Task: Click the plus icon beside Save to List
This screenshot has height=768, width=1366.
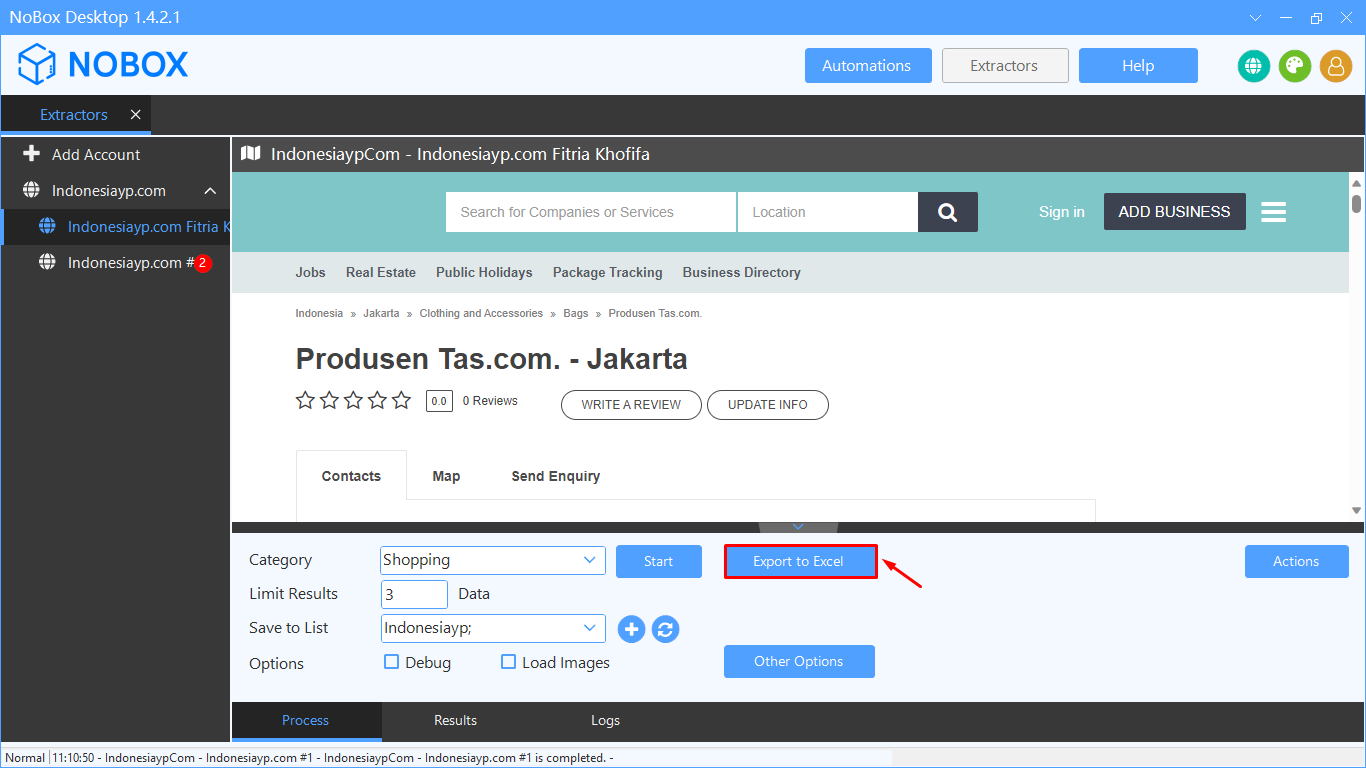Action: pos(631,629)
